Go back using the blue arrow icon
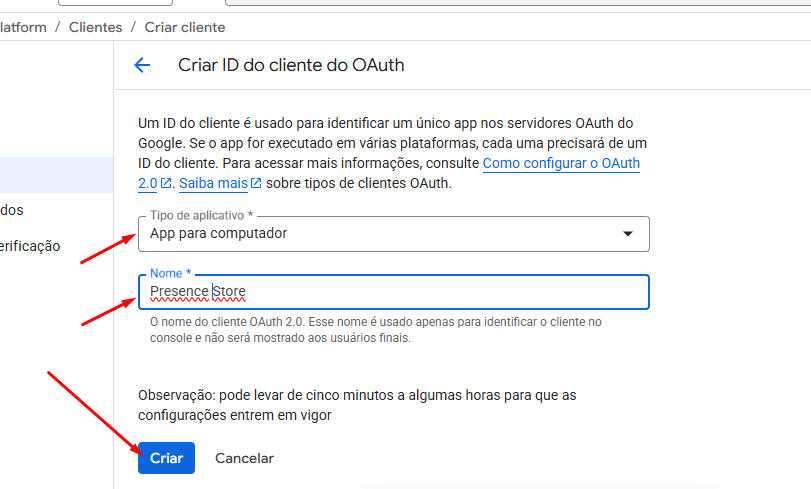Screen dimensions: 811x489 [142, 65]
